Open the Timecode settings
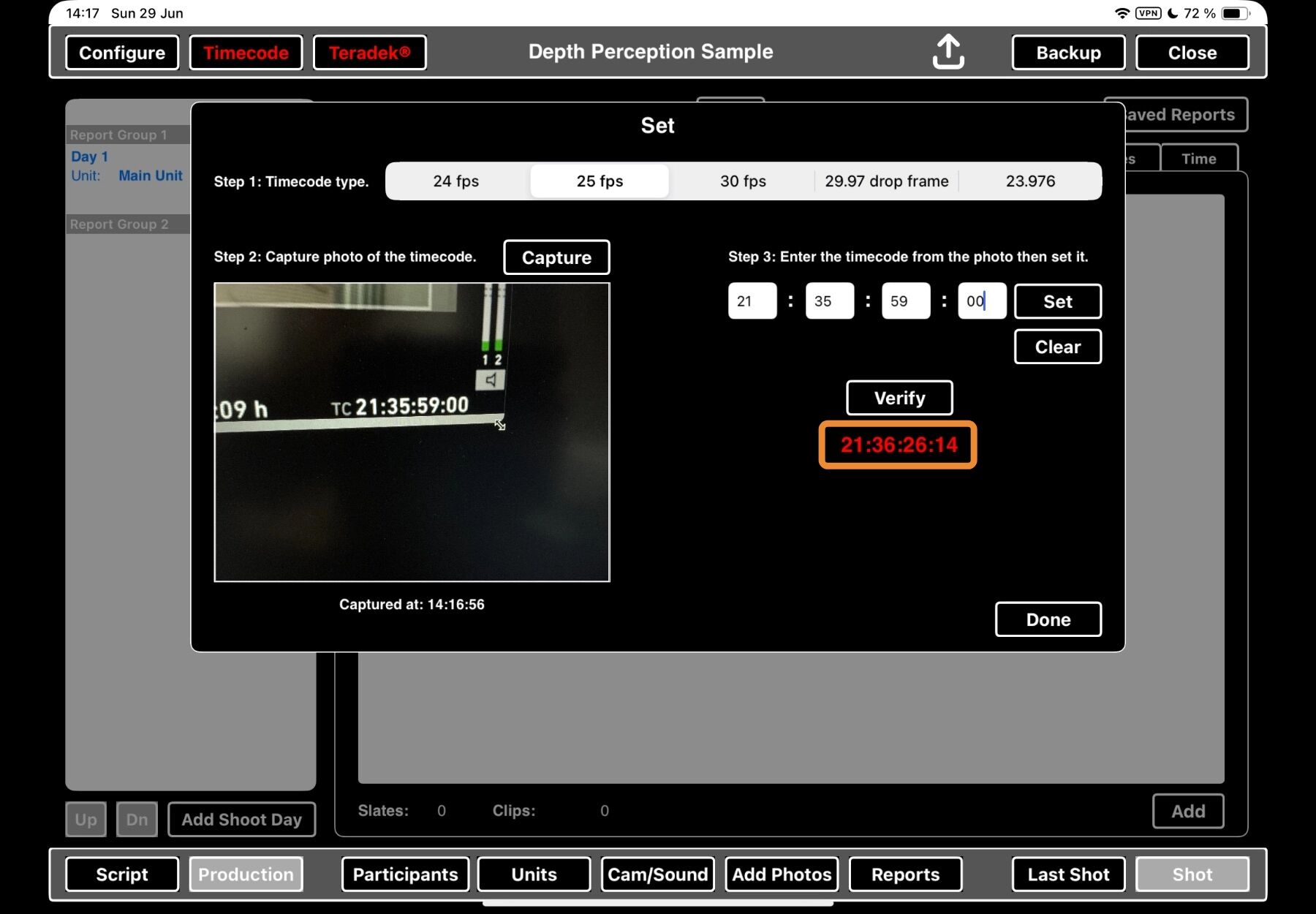Image resolution: width=1316 pixels, height=914 pixels. pos(246,53)
